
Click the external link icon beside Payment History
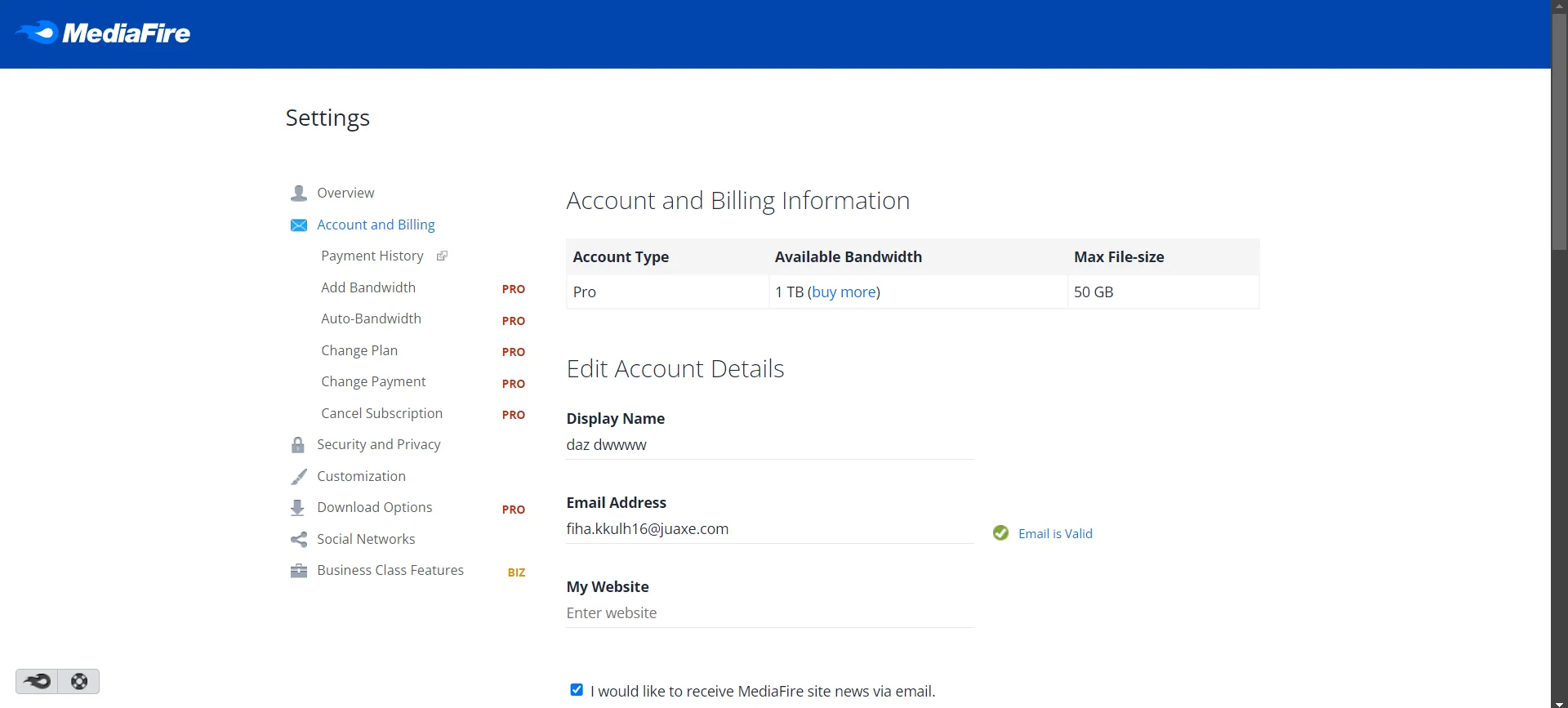442,256
